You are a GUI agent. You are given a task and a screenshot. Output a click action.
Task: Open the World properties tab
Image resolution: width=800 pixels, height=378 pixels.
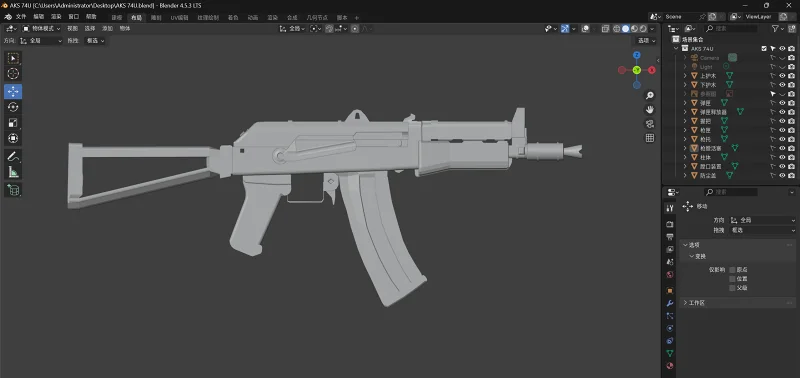point(670,274)
